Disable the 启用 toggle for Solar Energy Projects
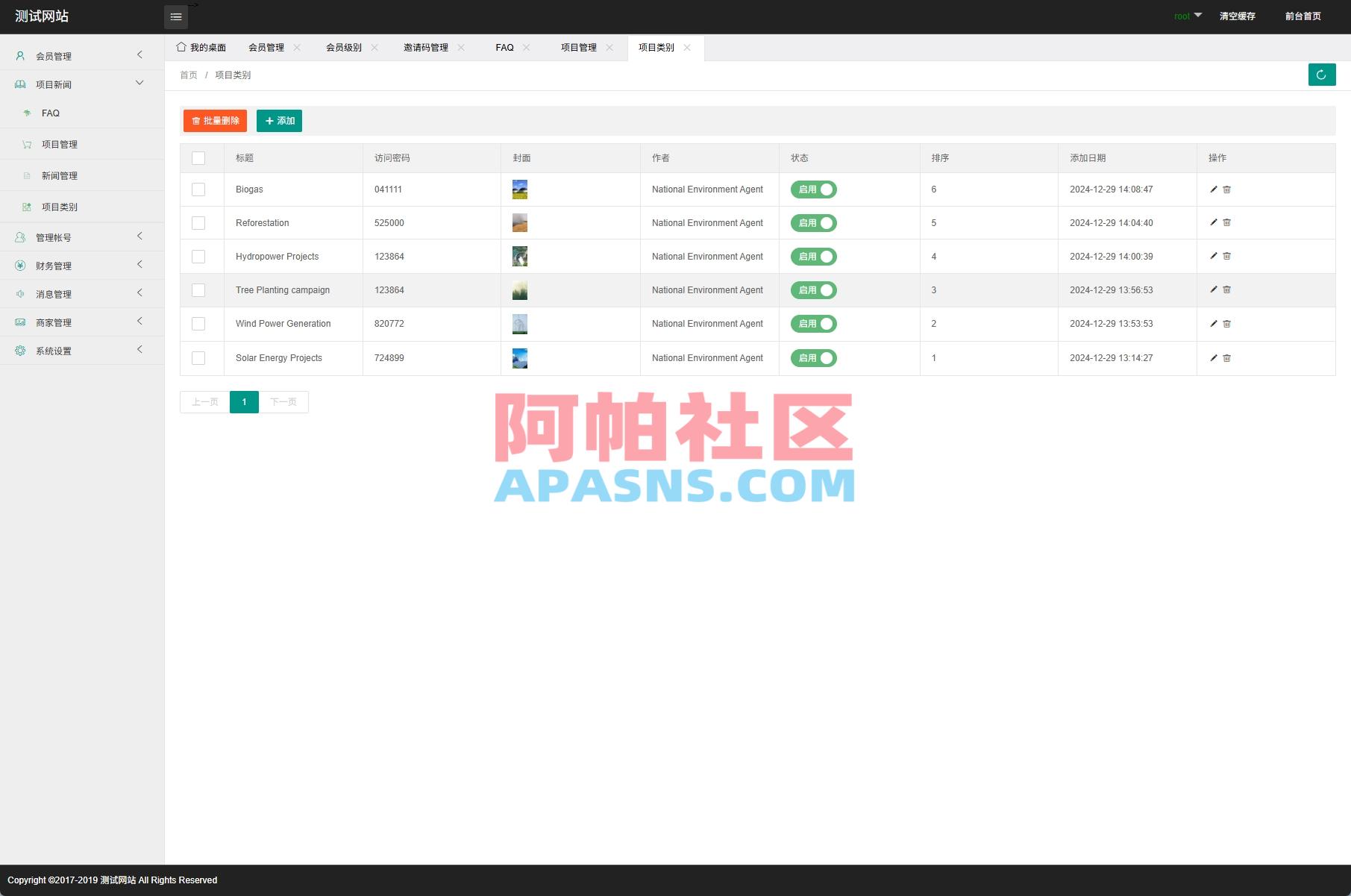This screenshot has height=896, width=1351. [813, 357]
